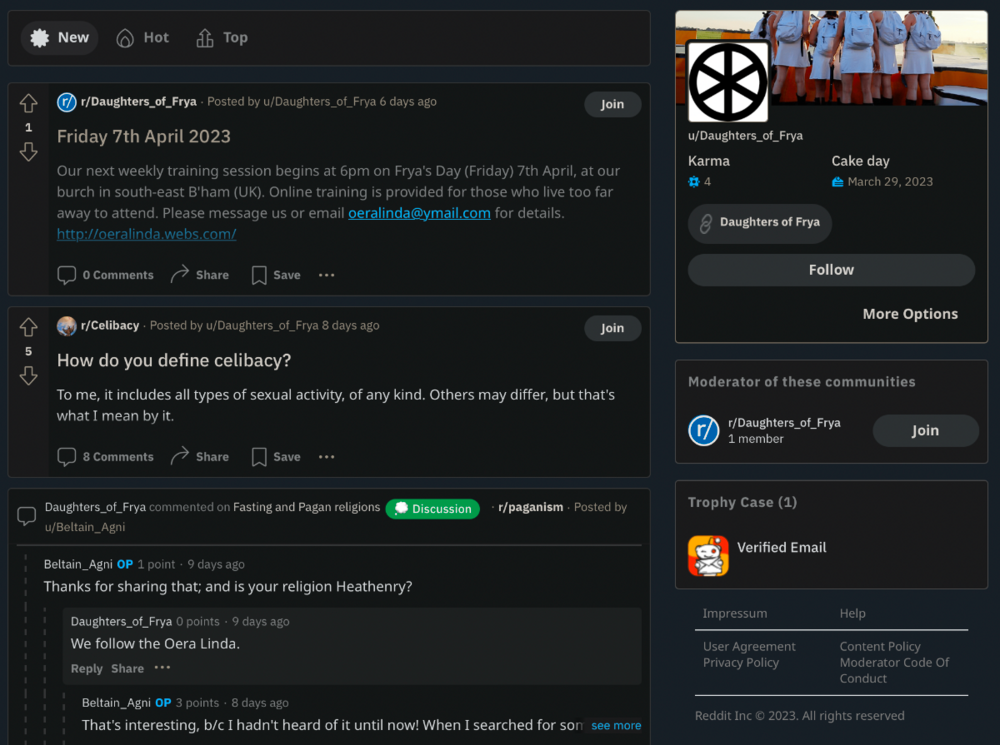Open the How do you define celibacy title

click(173, 360)
